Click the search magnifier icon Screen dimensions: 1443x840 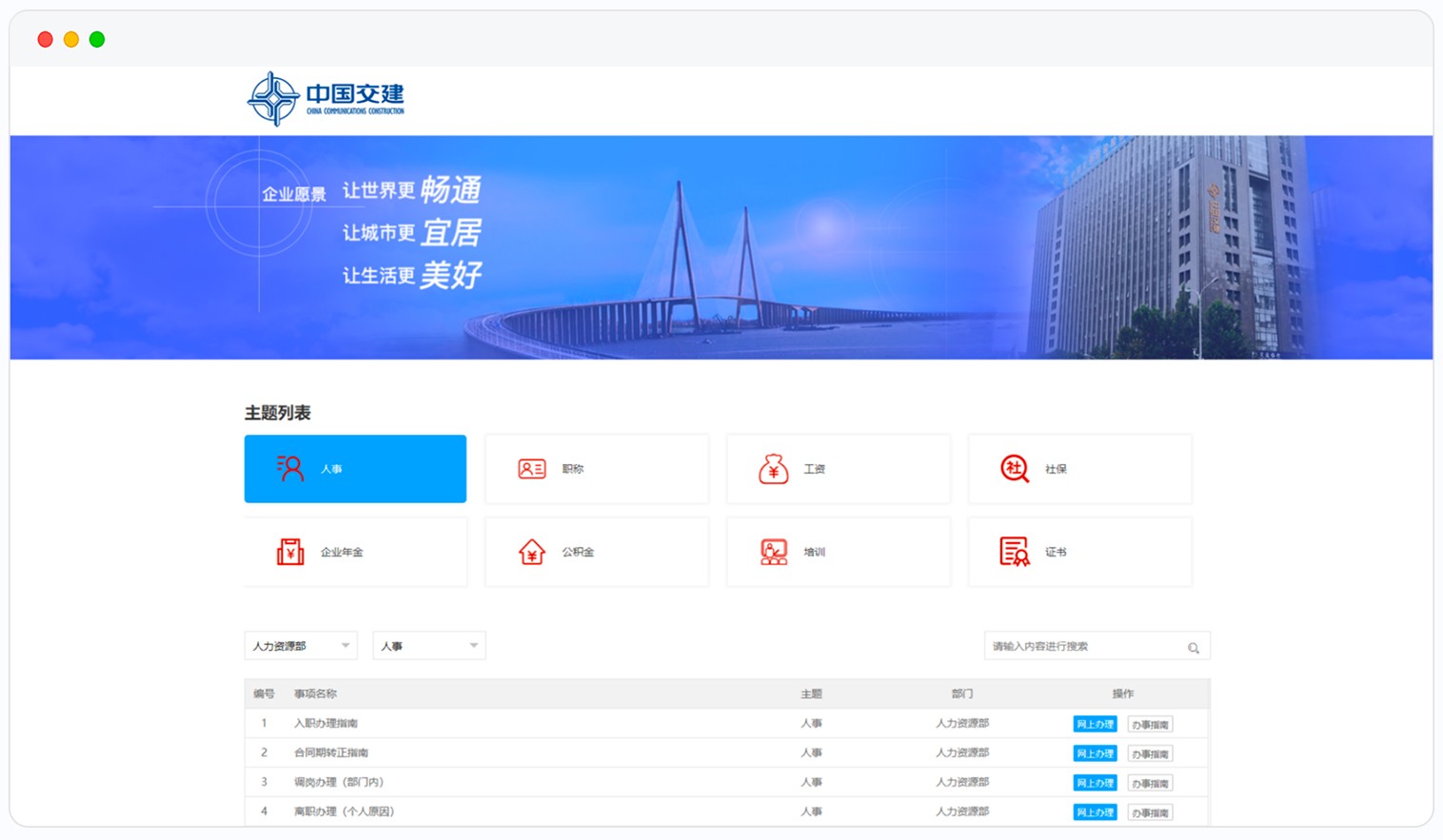click(x=1193, y=648)
